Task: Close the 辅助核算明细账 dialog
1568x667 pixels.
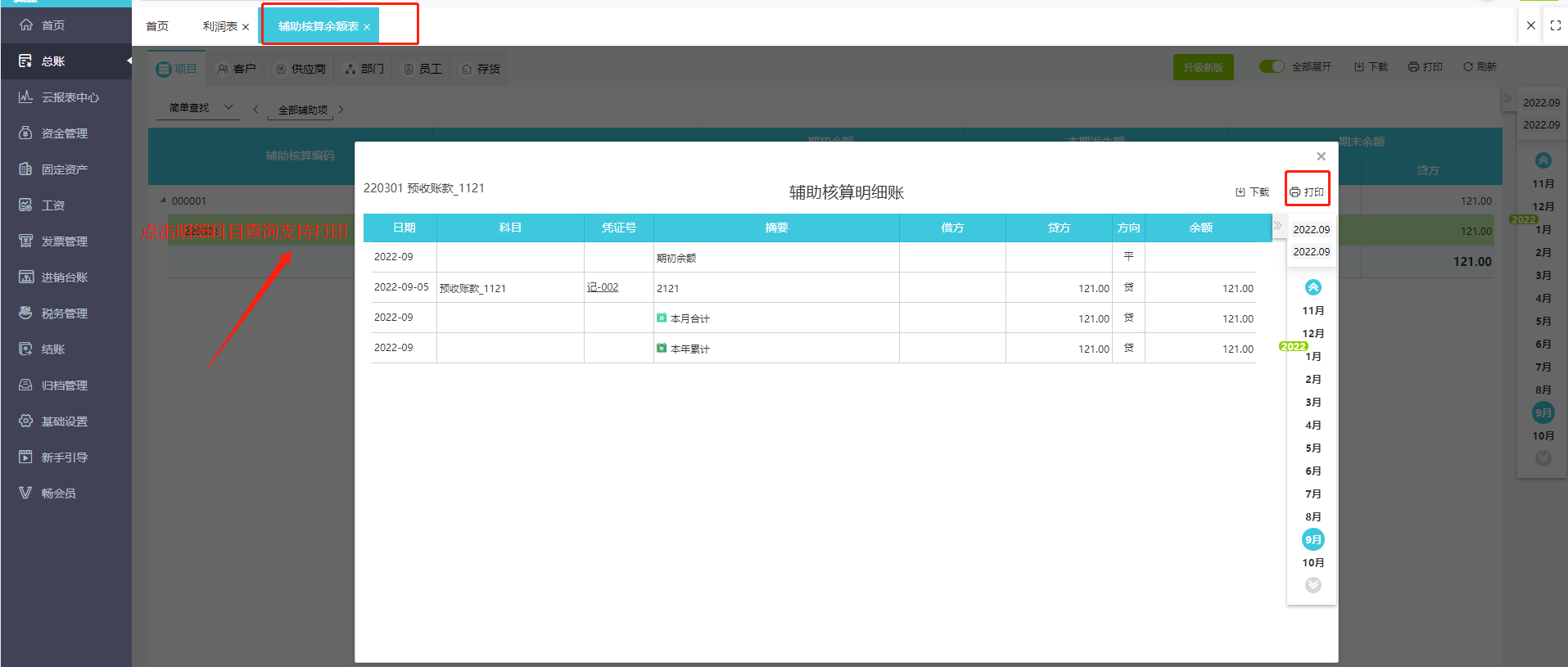Action: click(x=1321, y=156)
